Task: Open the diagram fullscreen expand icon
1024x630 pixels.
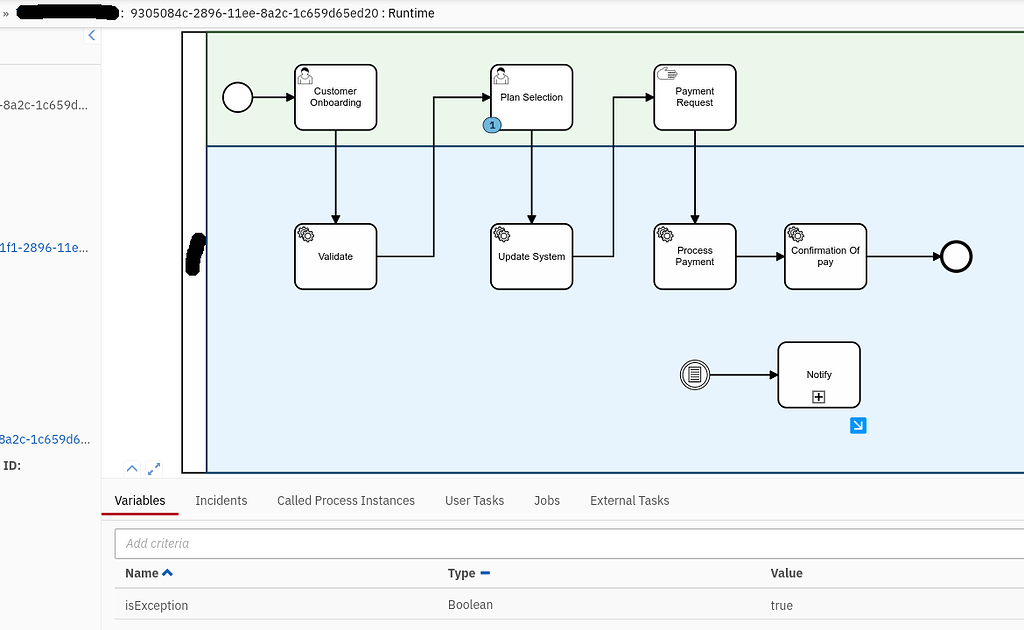Action: tap(154, 468)
